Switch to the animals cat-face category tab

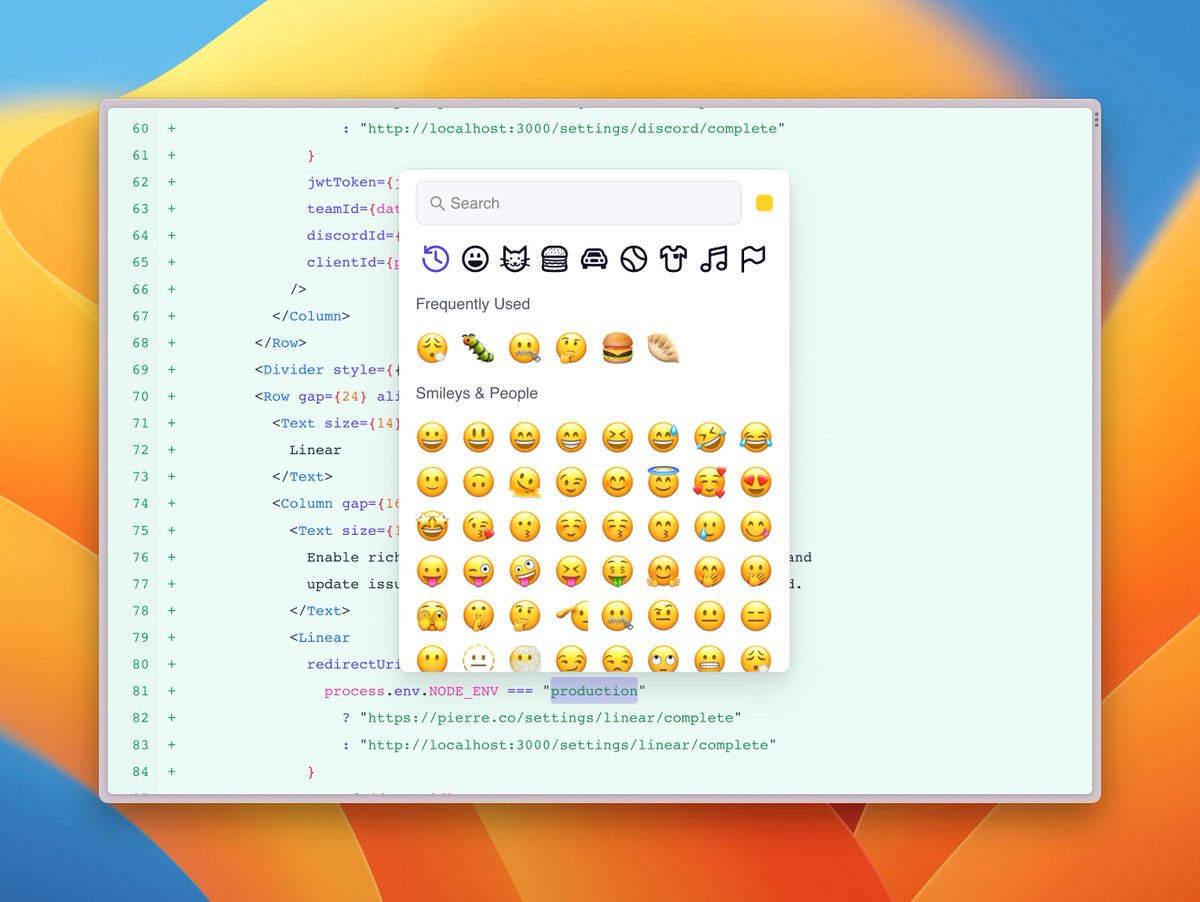[x=514, y=260]
